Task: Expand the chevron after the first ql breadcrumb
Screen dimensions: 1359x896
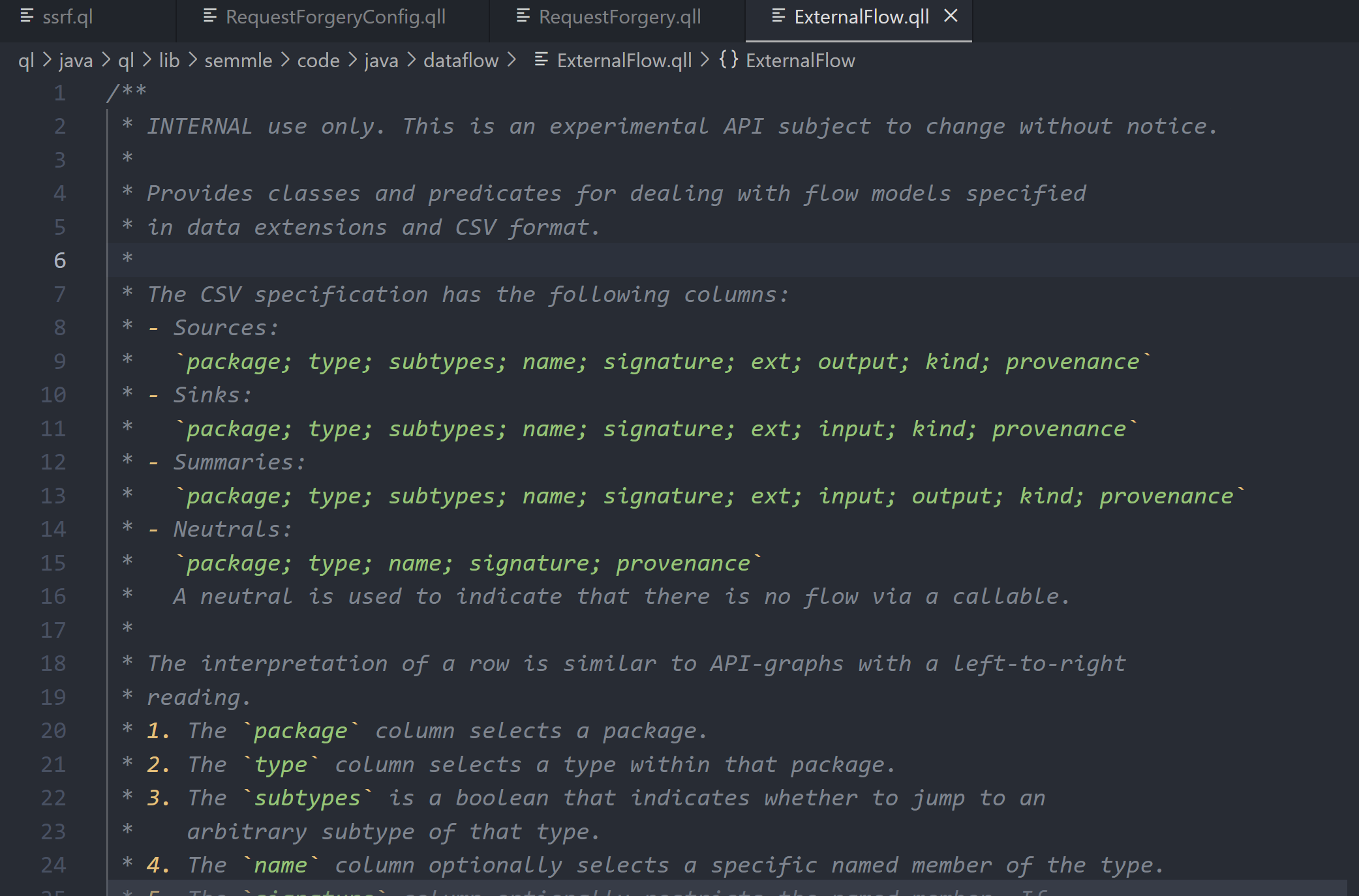Action: [x=47, y=60]
